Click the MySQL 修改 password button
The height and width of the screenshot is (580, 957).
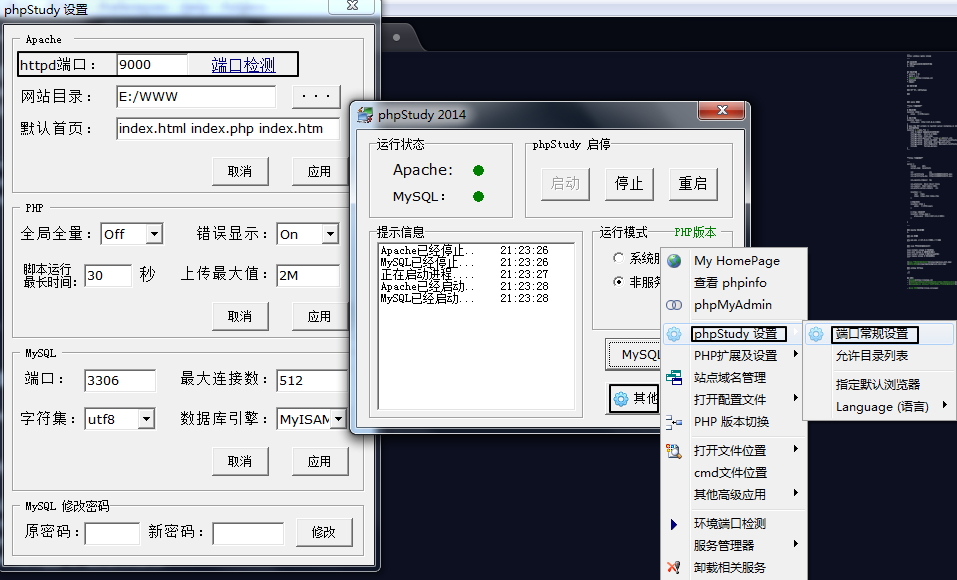click(323, 532)
